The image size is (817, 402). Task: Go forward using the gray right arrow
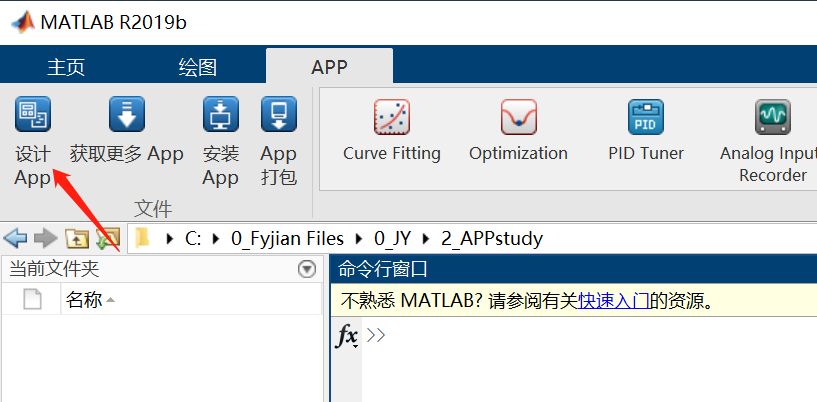pos(46,239)
